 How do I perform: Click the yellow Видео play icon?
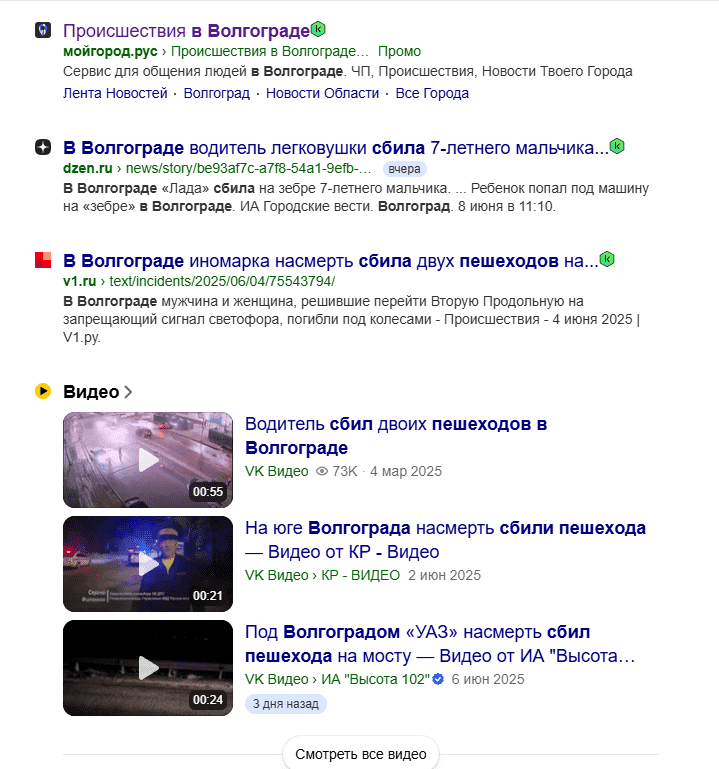pyautogui.click(x=43, y=391)
